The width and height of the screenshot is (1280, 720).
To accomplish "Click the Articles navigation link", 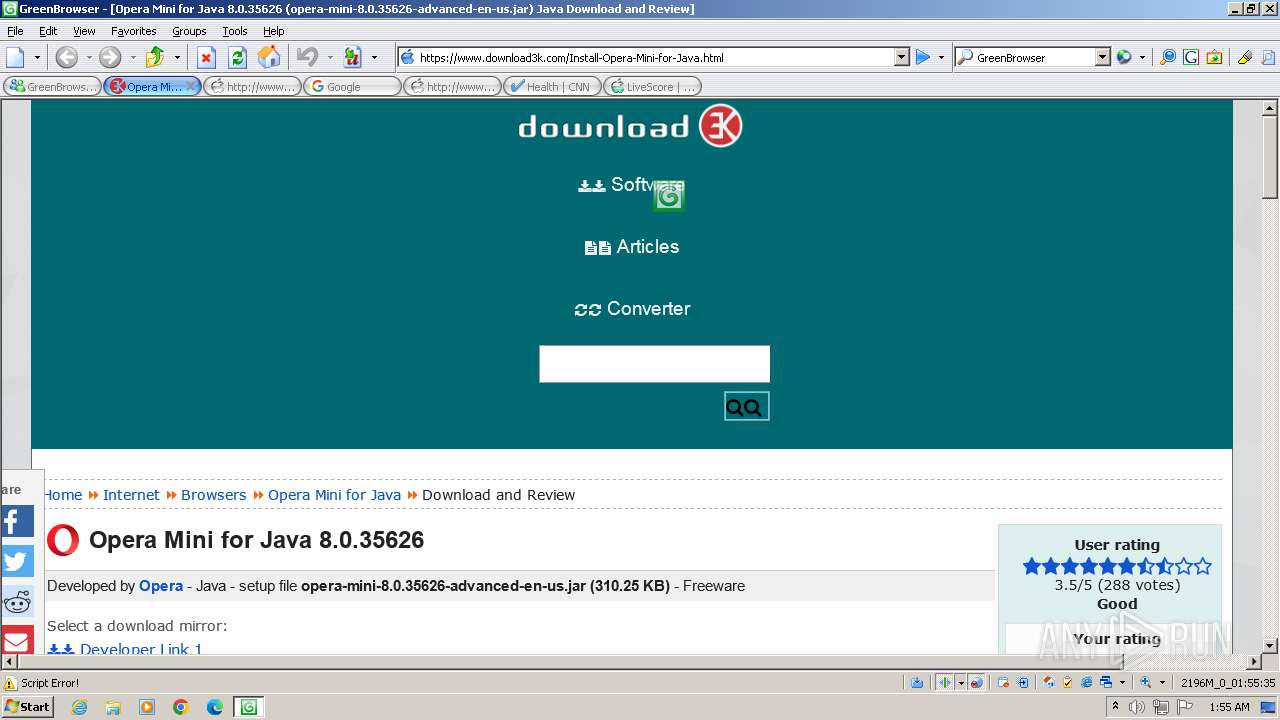I will 632,247.
